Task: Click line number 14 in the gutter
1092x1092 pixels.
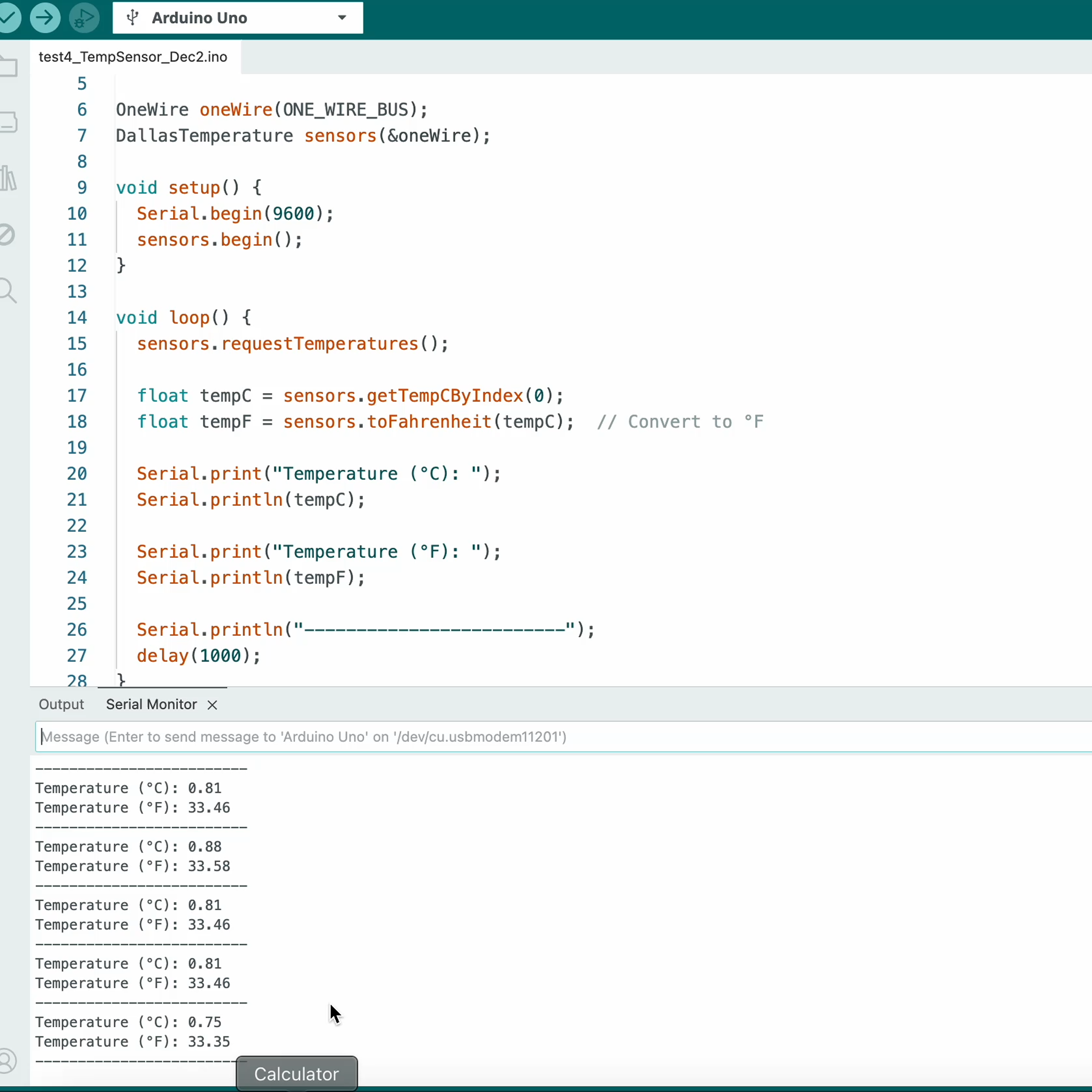Action: tap(77, 318)
